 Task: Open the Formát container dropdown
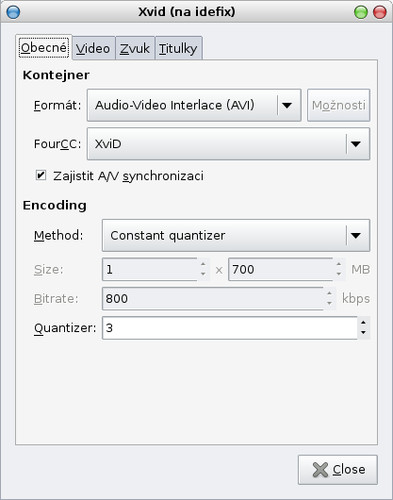194,105
